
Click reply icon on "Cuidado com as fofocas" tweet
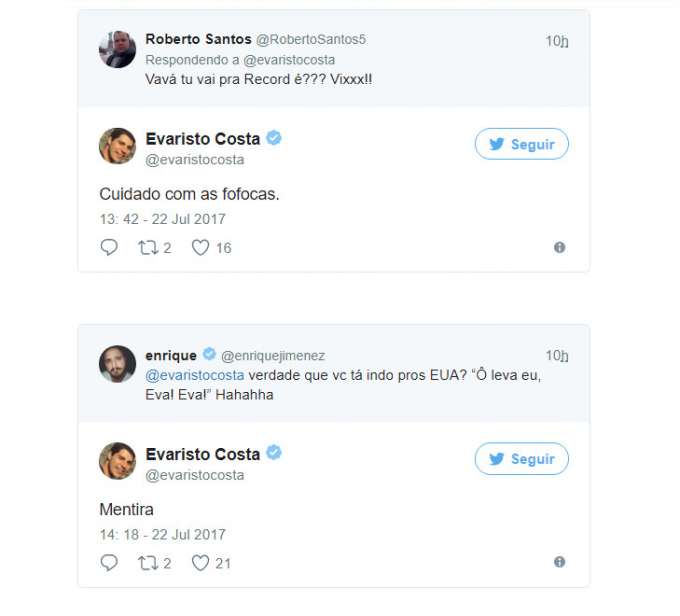tap(109, 247)
